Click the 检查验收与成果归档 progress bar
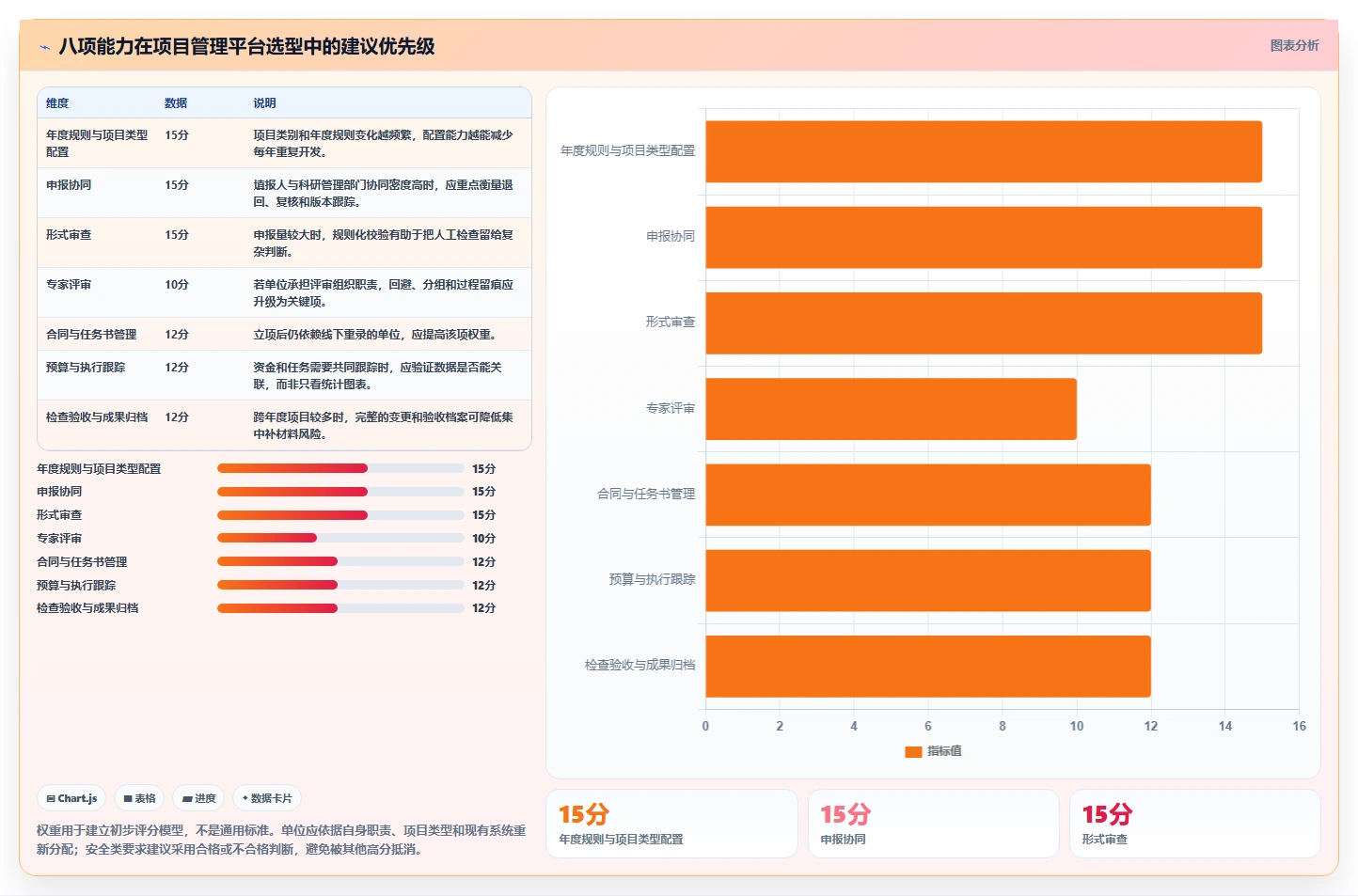 pos(340,608)
